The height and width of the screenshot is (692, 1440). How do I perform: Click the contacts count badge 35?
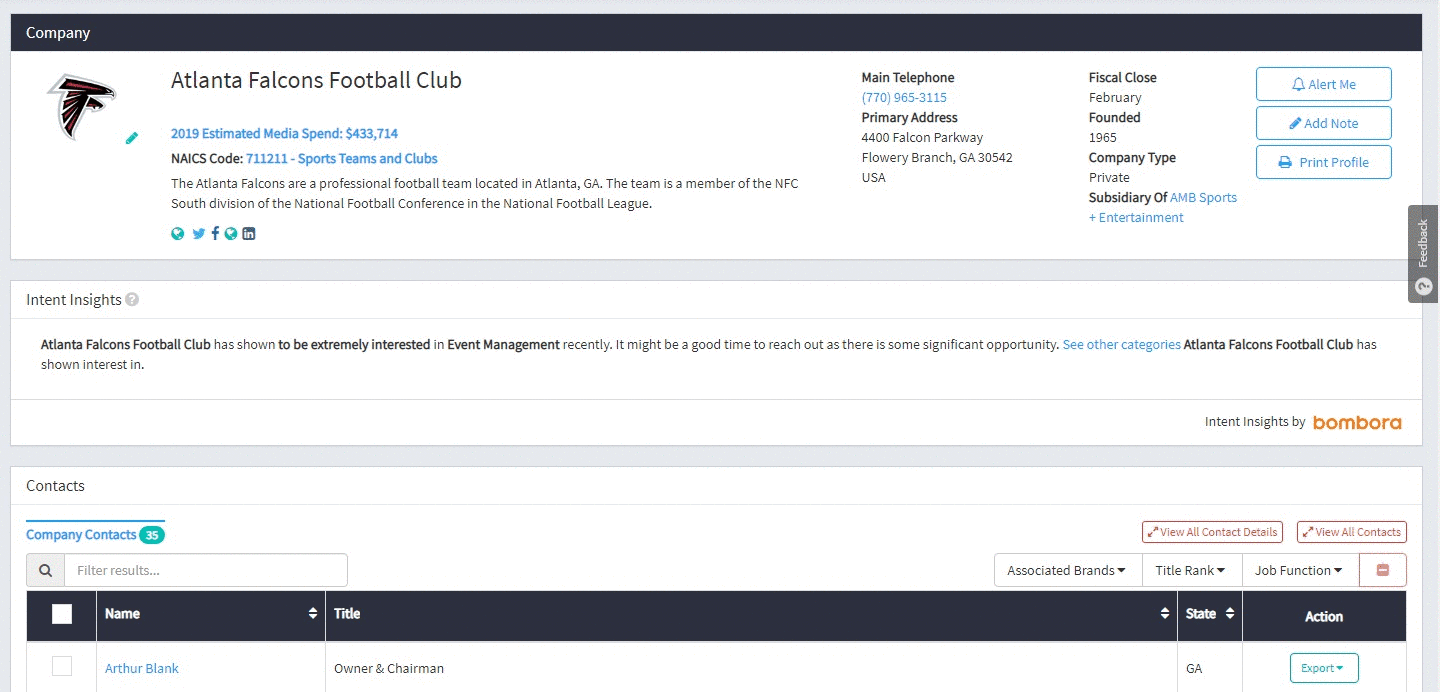pyautogui.click(x=152, y=535)
